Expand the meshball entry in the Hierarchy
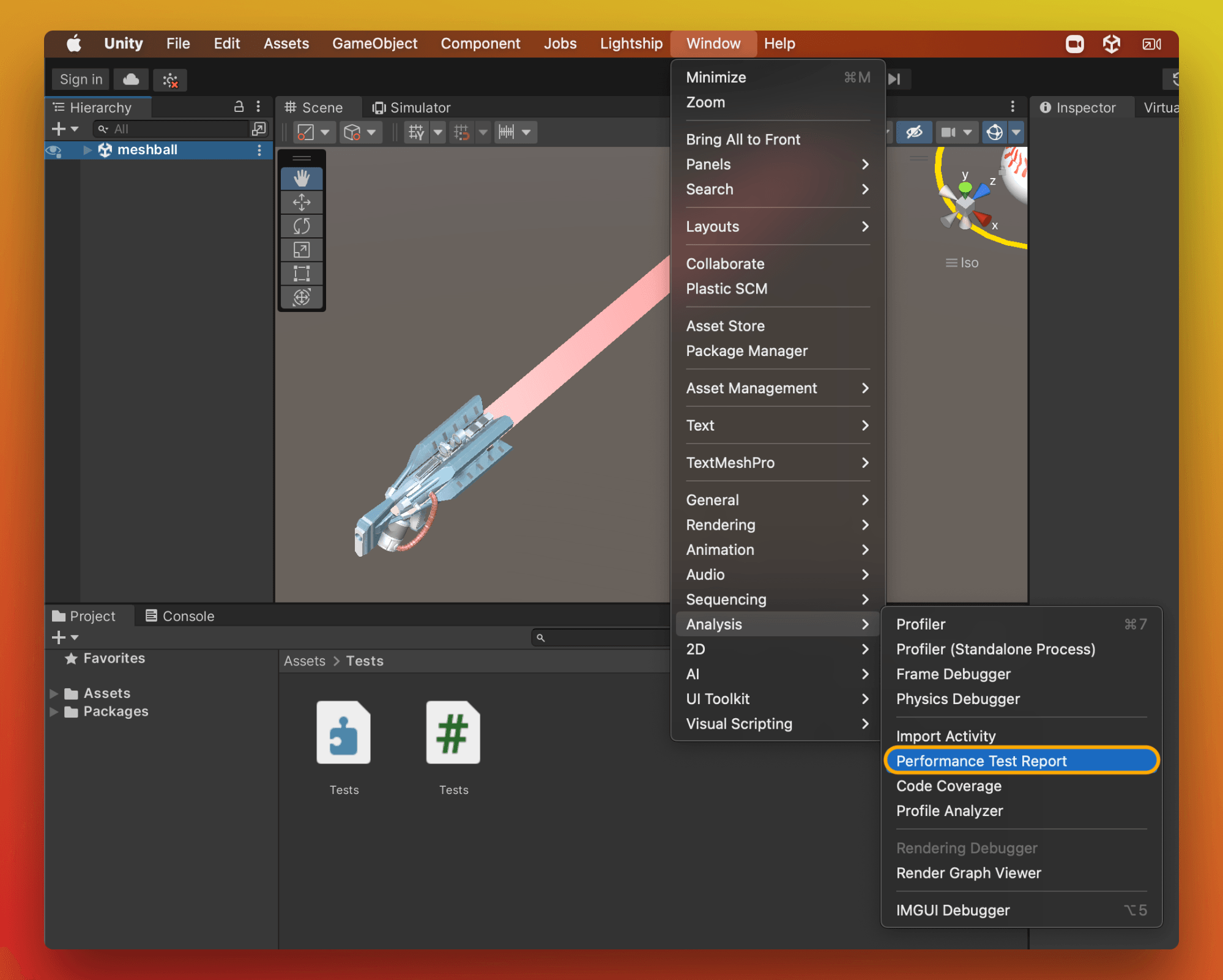 coord(87,150)
